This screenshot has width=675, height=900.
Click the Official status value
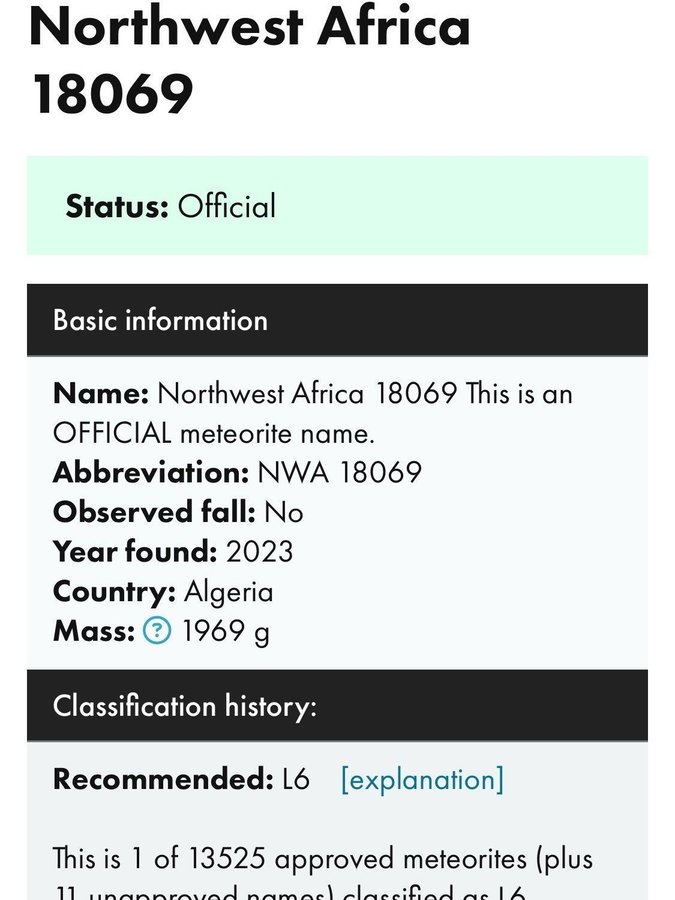(227, 207)
